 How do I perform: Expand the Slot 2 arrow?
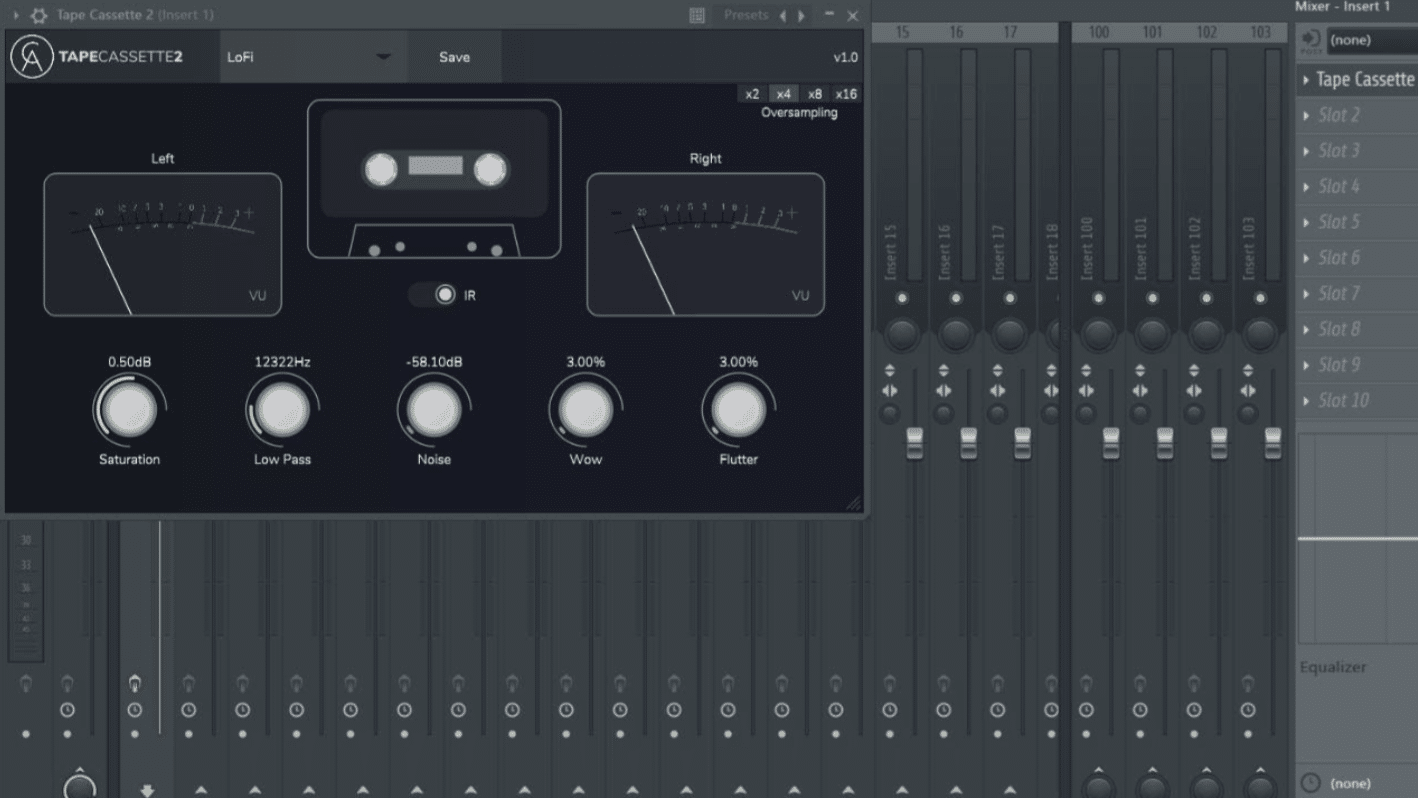pos(1306,116)
